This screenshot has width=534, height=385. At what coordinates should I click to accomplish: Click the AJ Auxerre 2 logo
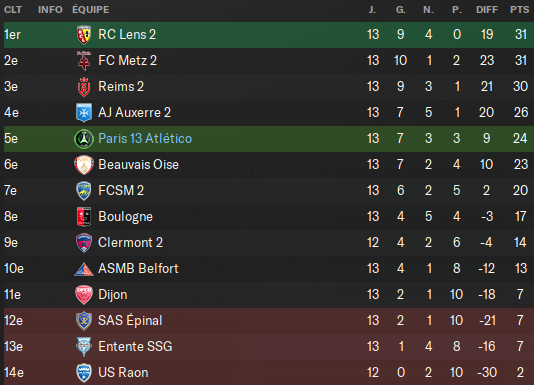point(84,113)
